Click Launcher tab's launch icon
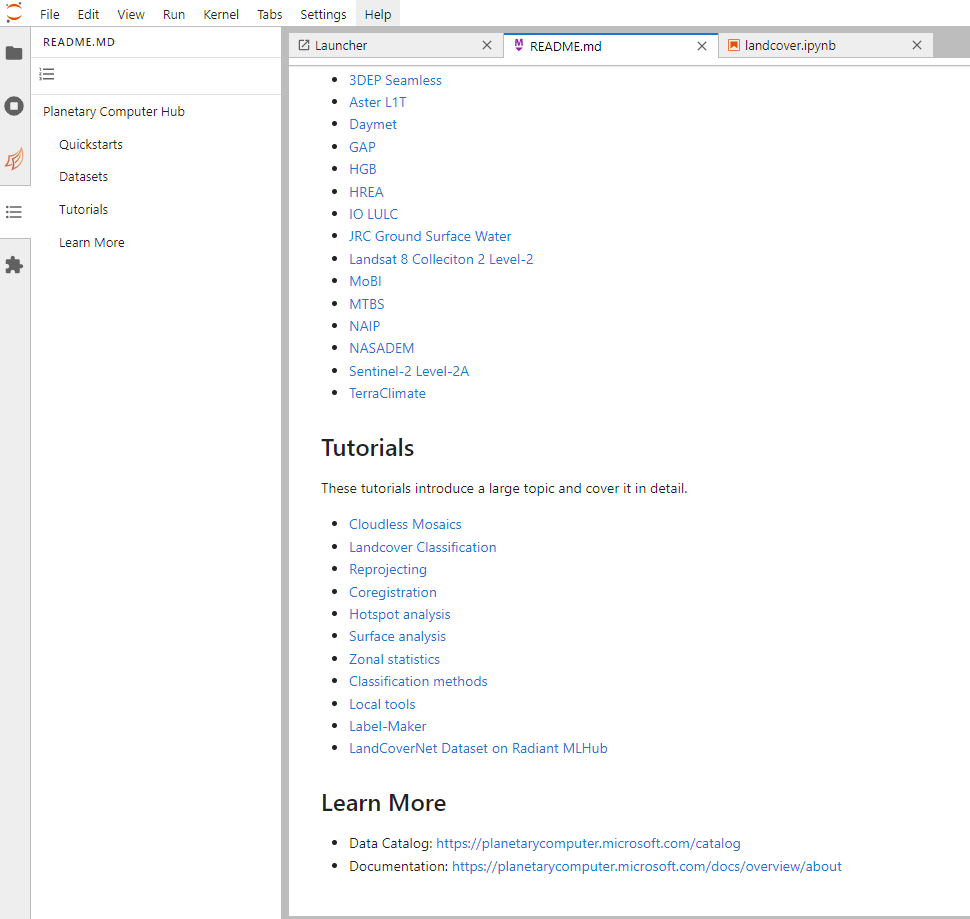Viewport: 970px width, 919px height. (x=304, y=45)
